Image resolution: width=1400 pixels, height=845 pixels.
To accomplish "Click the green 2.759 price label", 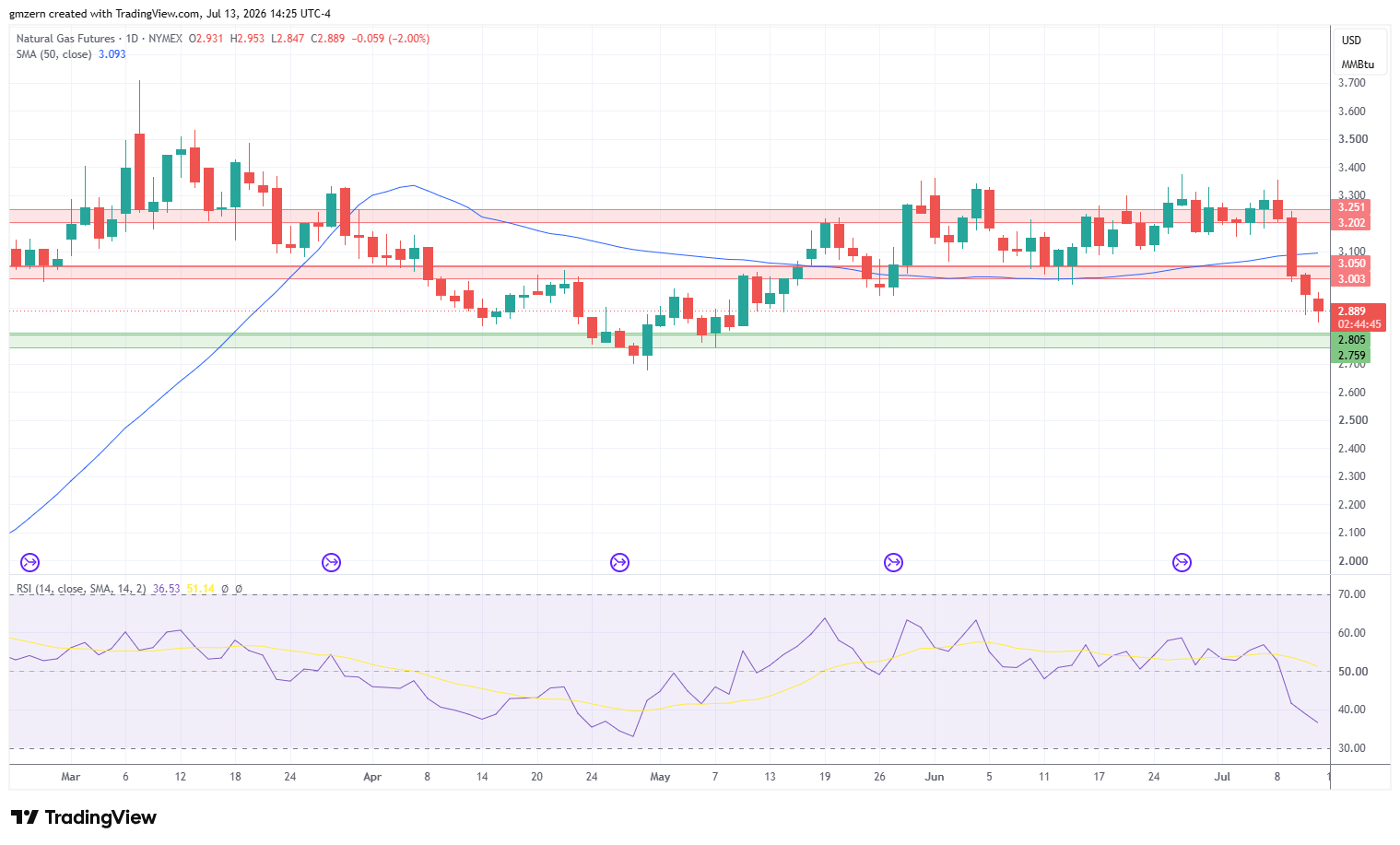I will (1351, 356).
